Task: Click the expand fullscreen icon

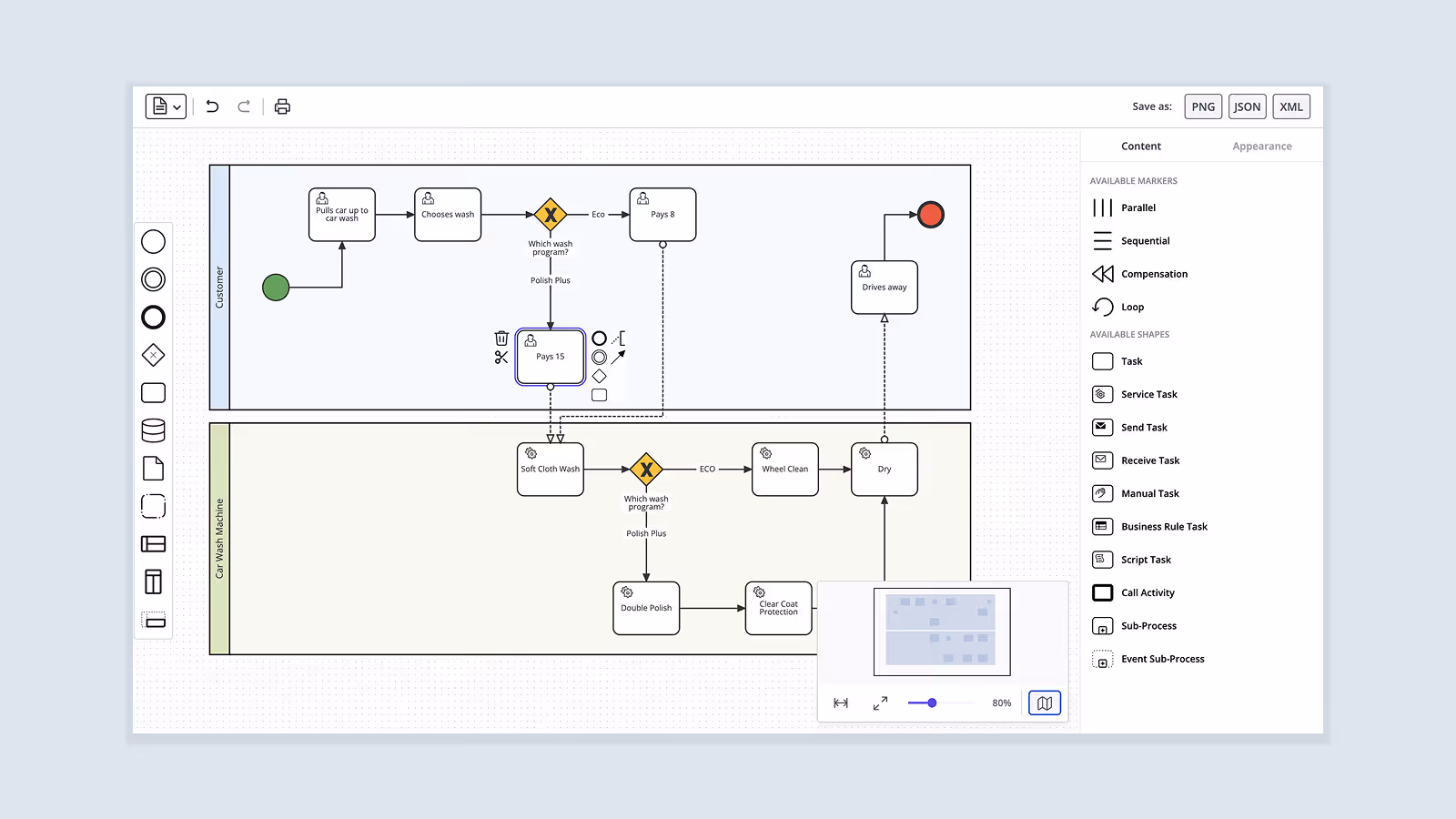Action: pos(880,703)
